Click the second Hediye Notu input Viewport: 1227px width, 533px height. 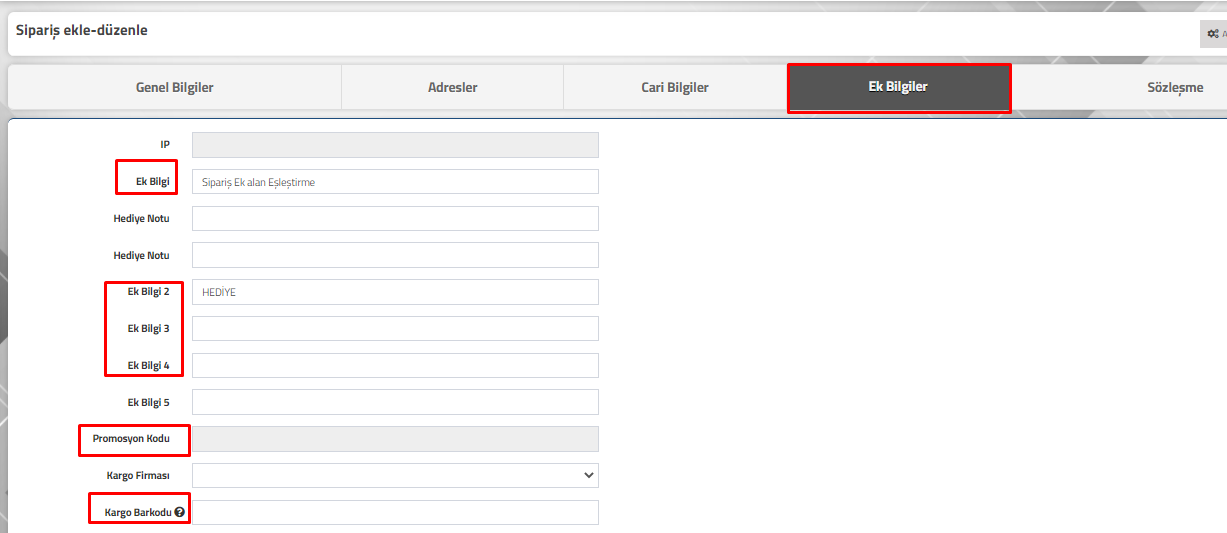tap(395, 255)
